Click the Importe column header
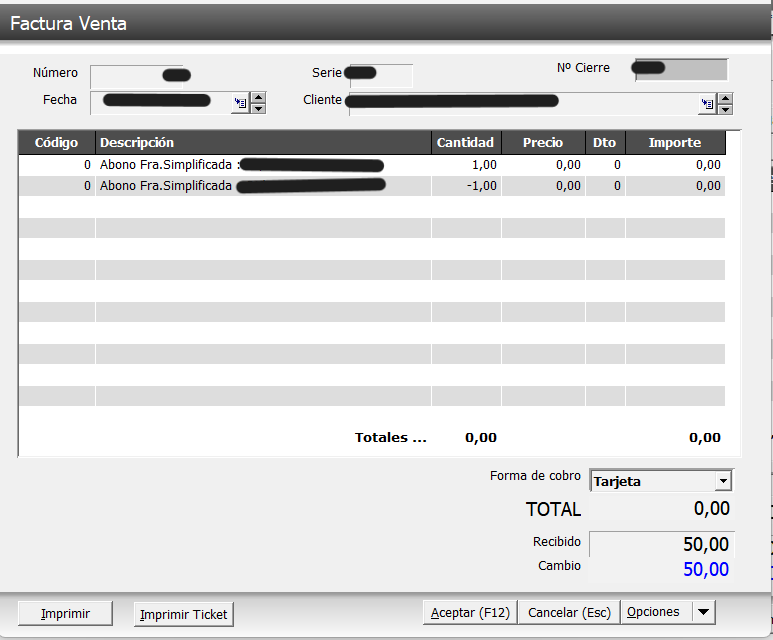 675,143
